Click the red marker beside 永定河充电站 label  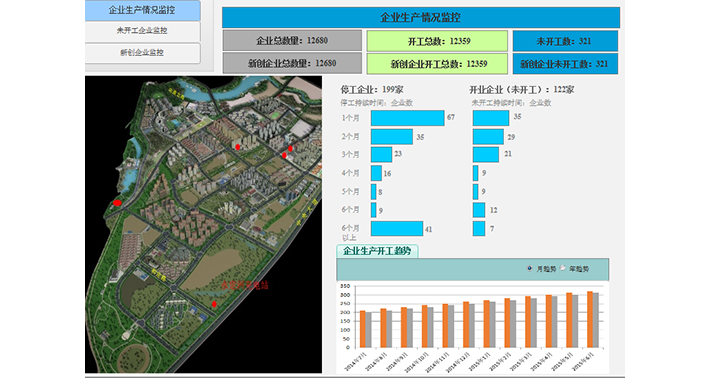coord(214,304)
